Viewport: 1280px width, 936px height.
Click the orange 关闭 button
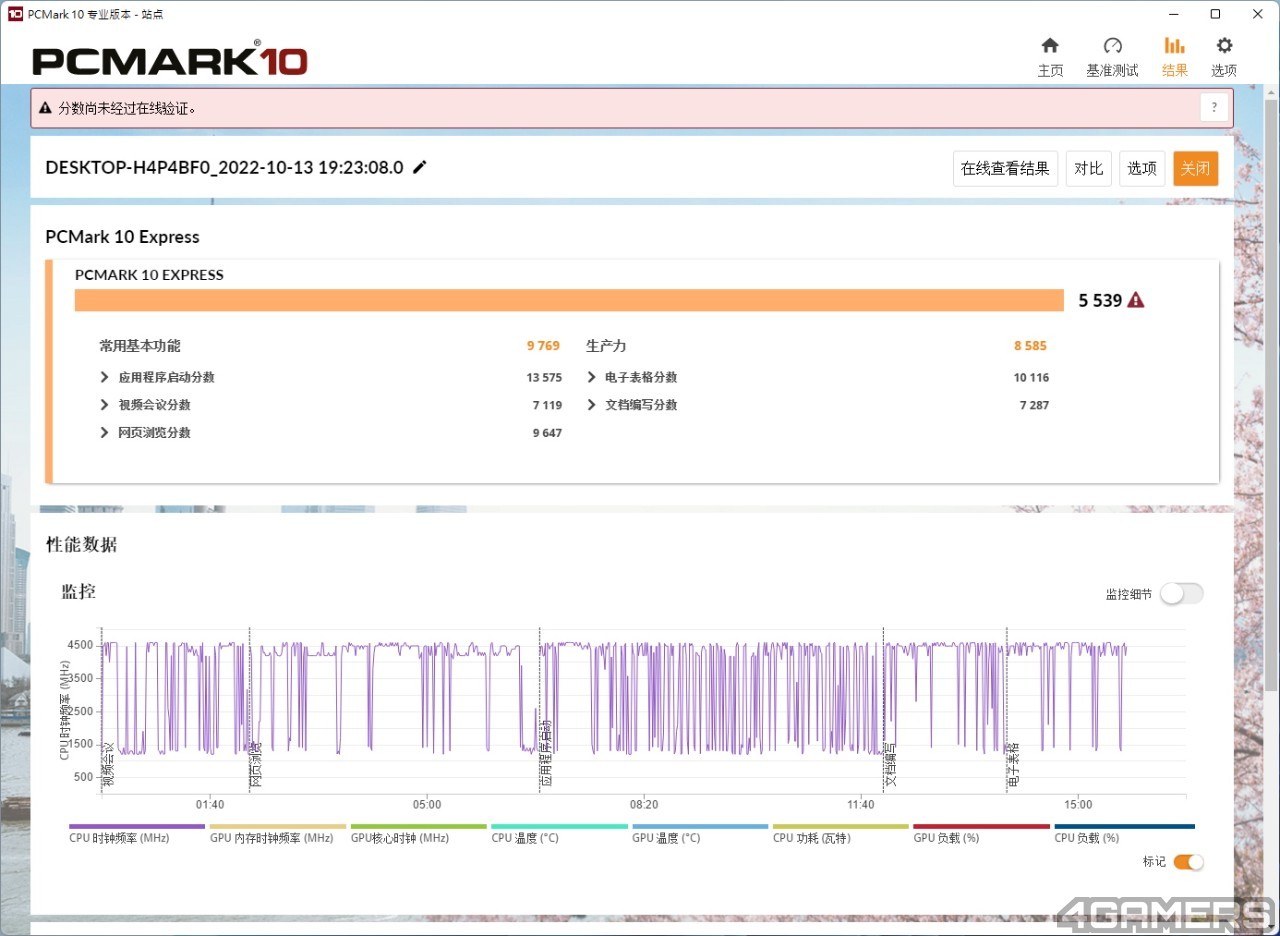(1196, 168)
